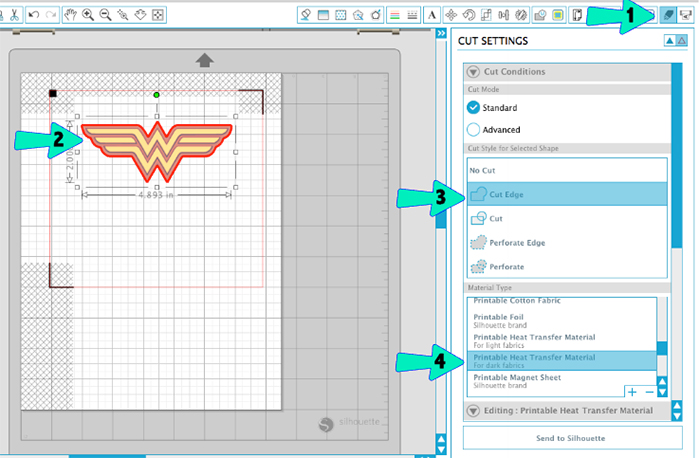Image resolution: width=700 pixels, height=458 pixels.
Task: Click the black registration mark square
Action: 53,93
